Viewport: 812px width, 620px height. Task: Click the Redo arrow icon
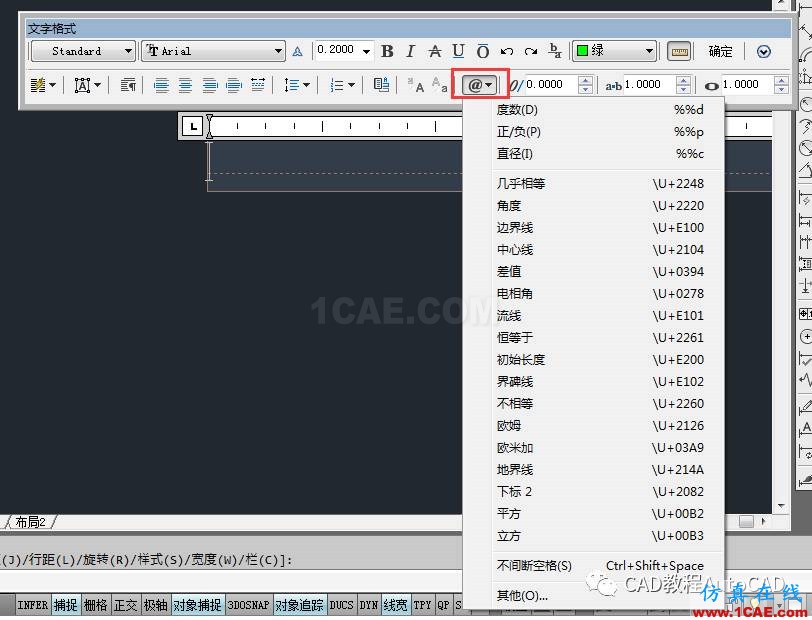(x=530, y=51)
